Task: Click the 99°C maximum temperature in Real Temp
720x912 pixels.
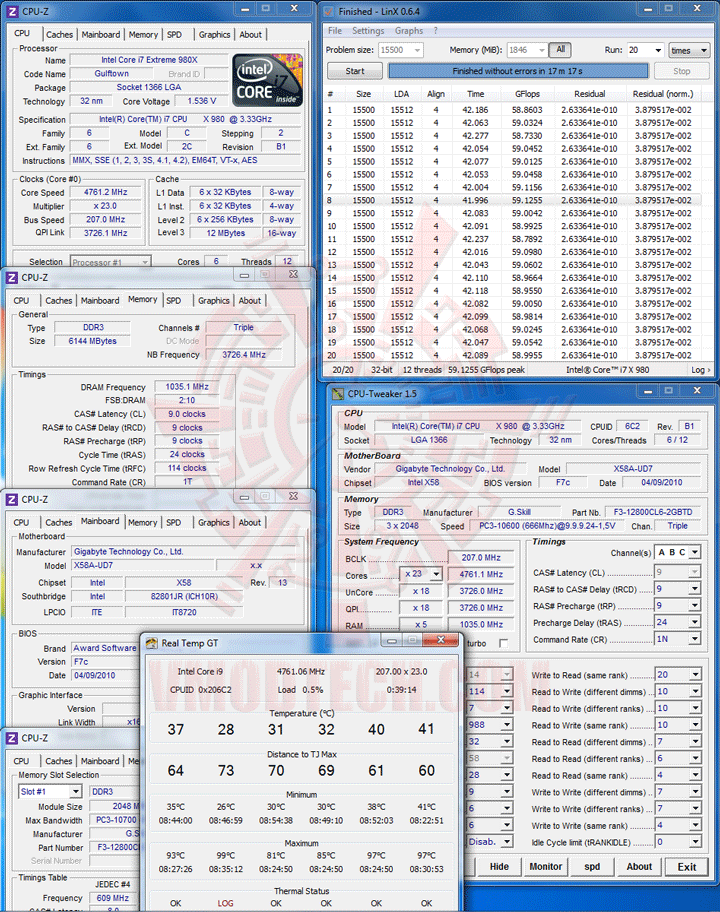Action: [x=226, y=856]
